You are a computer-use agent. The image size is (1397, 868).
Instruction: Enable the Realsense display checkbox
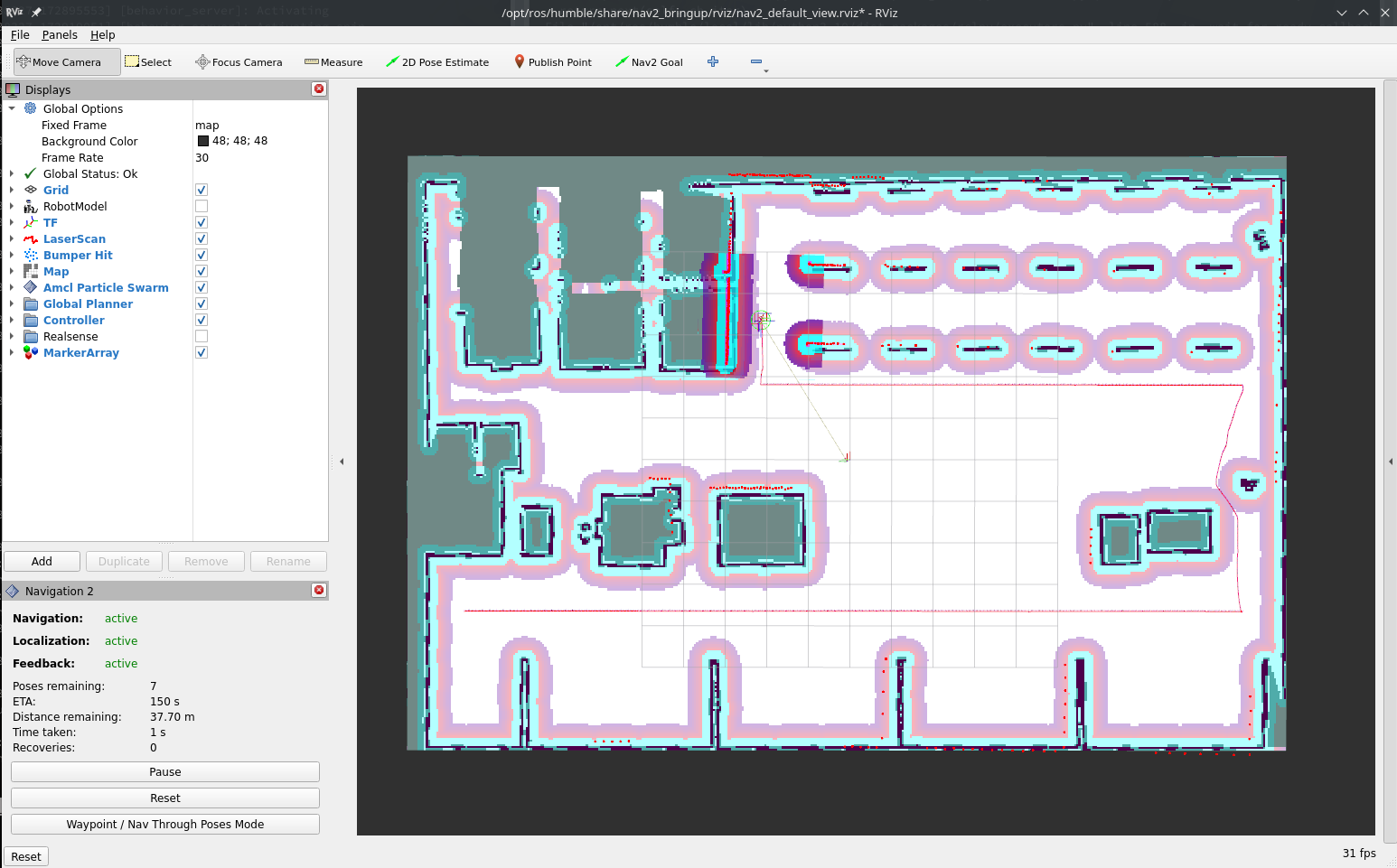coord(202,336)
